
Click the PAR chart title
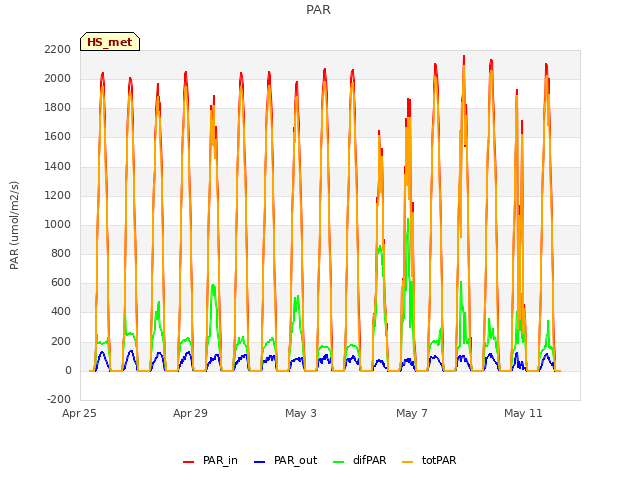point(318,9)
